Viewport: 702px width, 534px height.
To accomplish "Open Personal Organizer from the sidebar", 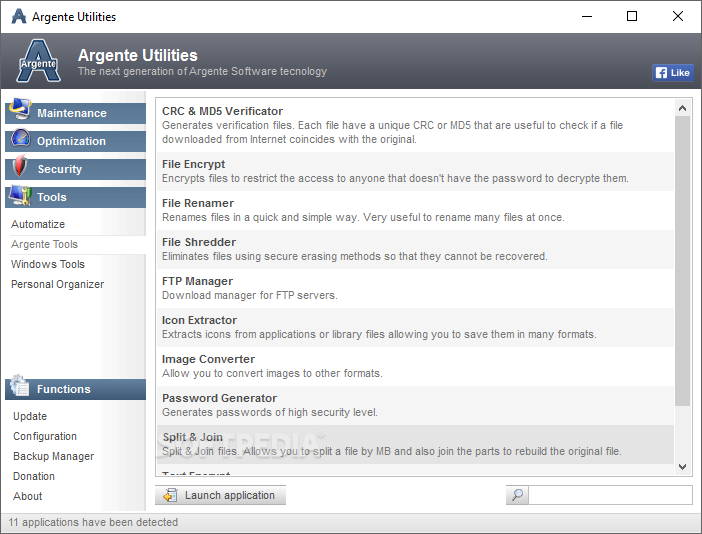I will [x=57, y=284].
